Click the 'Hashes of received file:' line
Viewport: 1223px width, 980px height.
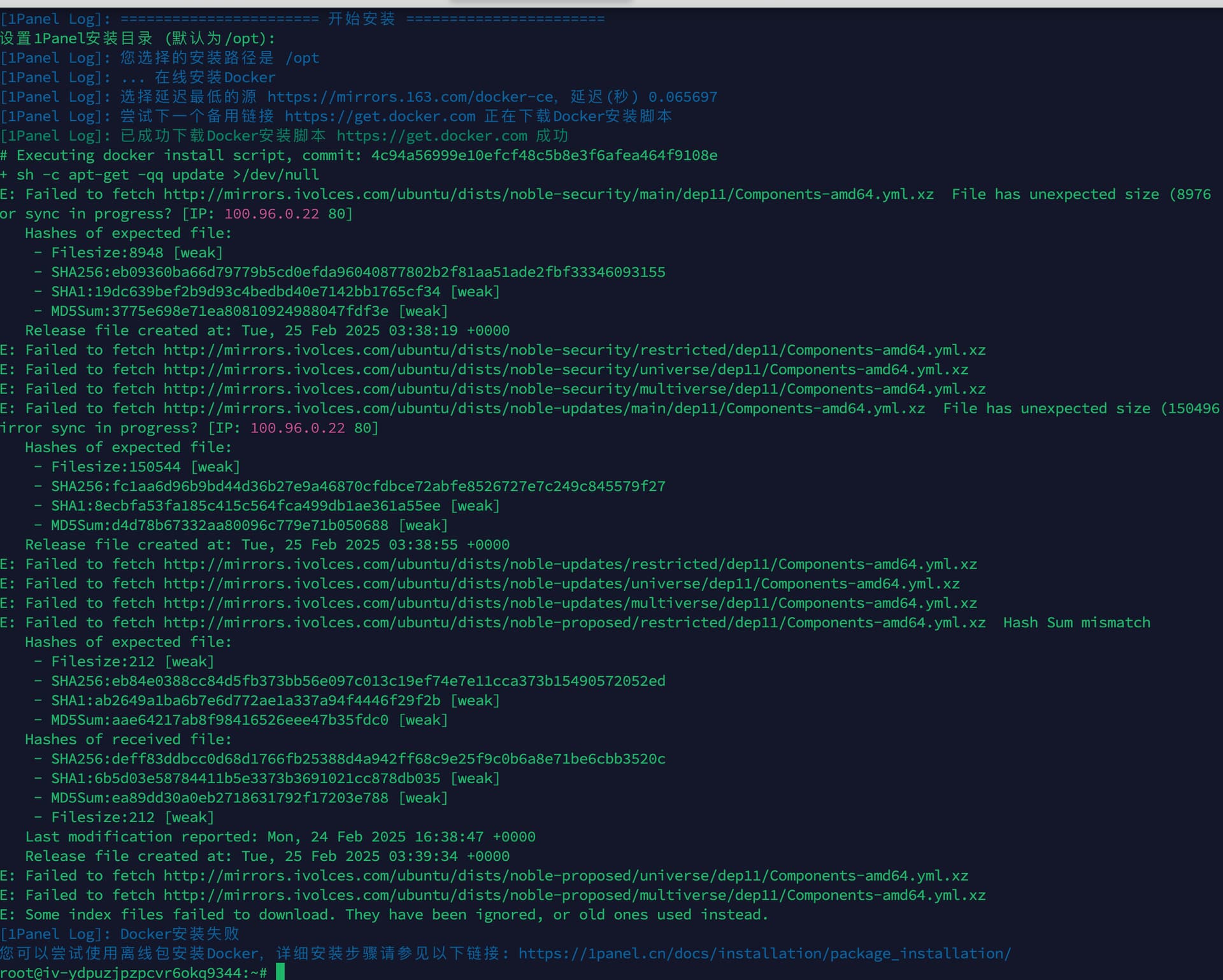click(x=128, y=739)
